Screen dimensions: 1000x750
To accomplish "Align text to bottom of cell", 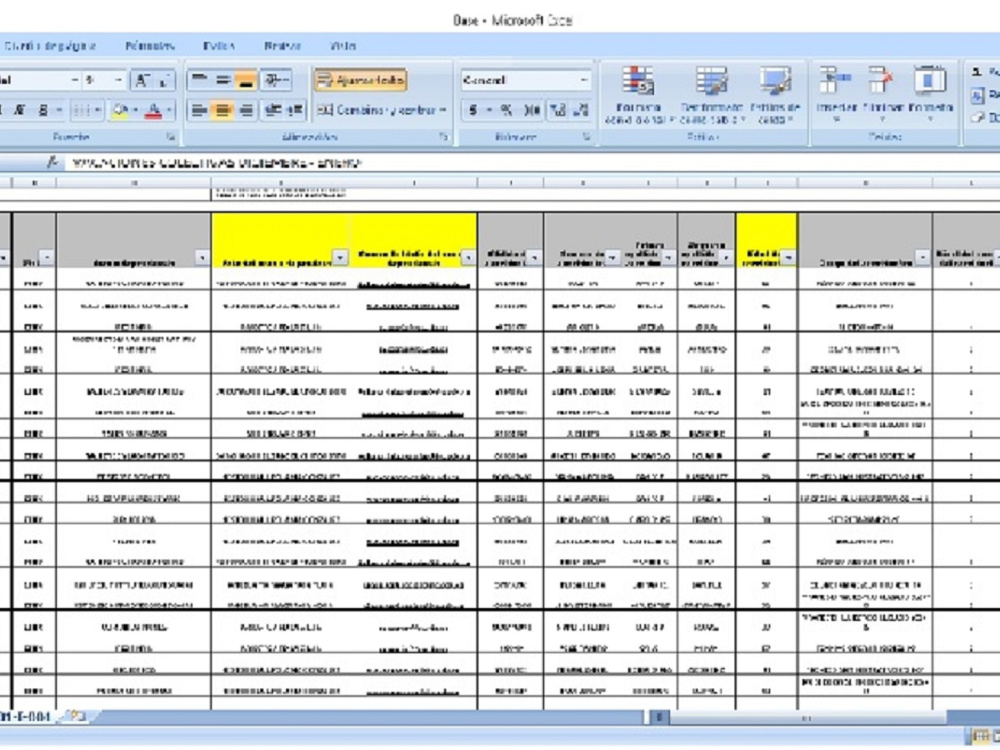I will click(x=246, y=80).
